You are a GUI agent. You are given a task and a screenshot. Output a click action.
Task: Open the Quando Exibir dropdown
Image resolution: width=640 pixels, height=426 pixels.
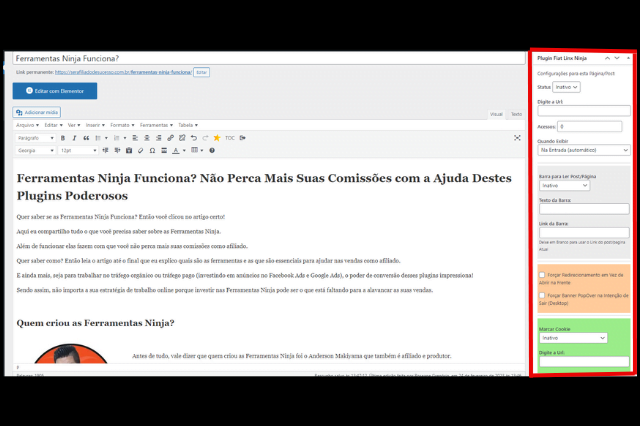tap(584, 150)
